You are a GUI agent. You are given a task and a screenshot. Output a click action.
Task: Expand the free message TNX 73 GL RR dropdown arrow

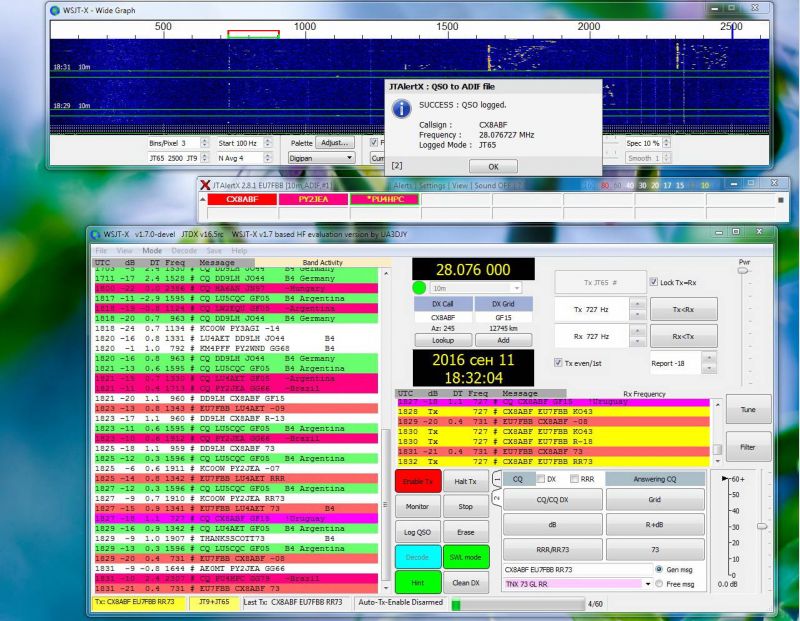(648, 584)
